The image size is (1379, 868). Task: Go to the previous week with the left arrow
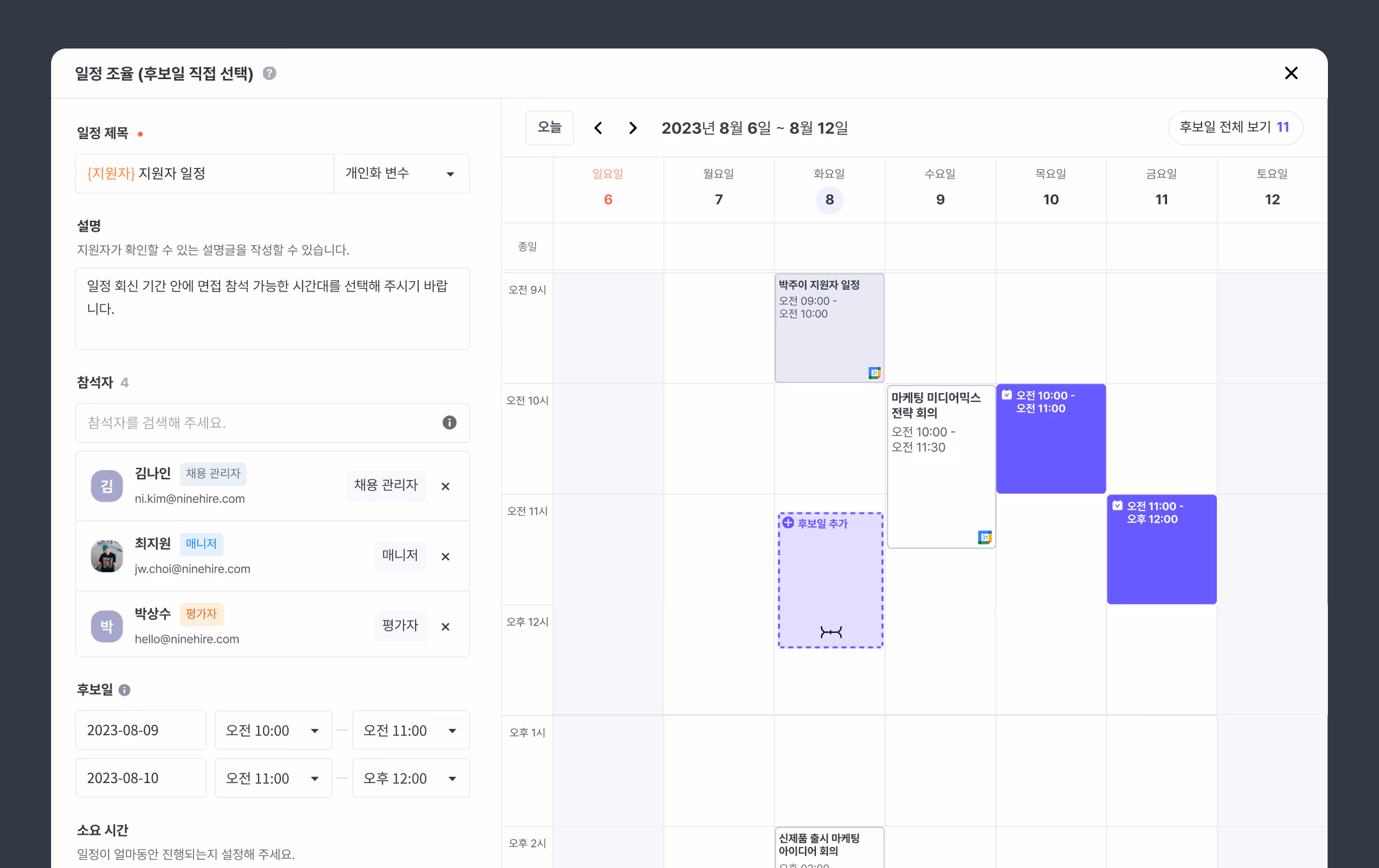coord(598,128)
